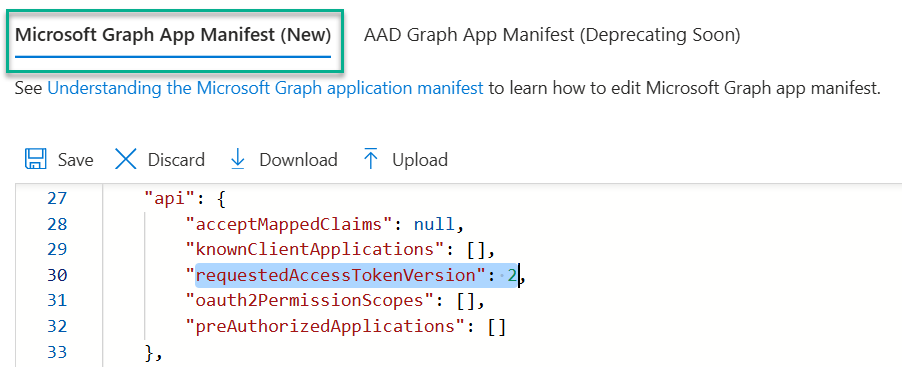The height and width of the screenshot is (367, 902).
Task: Click the Discard button label
Action: [176, 159]
